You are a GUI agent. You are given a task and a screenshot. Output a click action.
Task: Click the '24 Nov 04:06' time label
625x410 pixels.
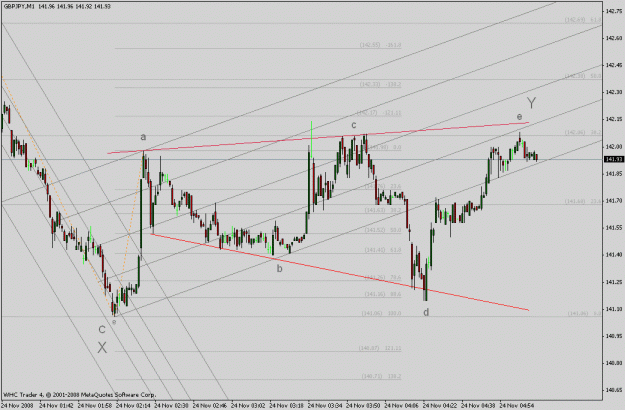click(x=400, y=405)
